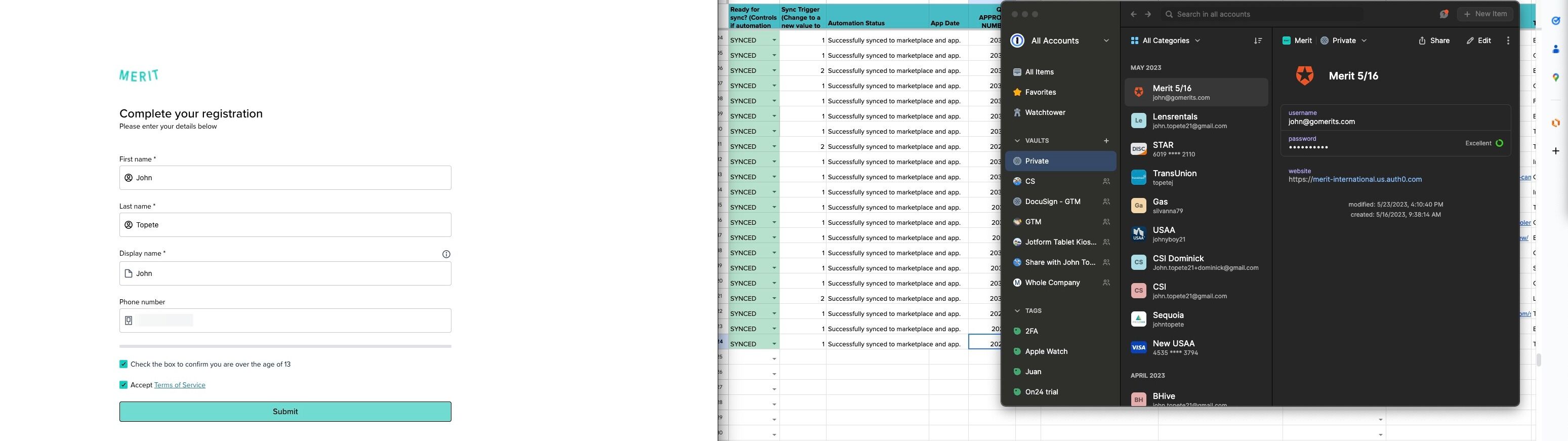The height and width of the screenshot is (441, 1568).
Task: Click the Display name input field
Action: (x=285, y=273)
